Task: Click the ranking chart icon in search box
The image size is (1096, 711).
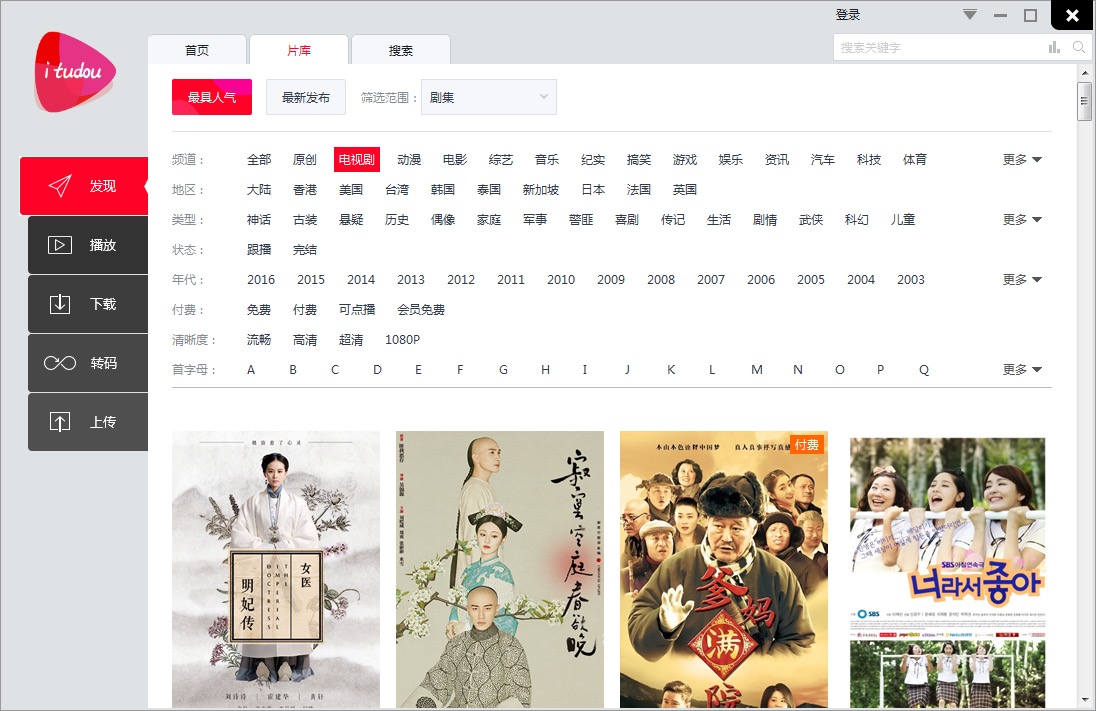Action: tap(1054, 48)
